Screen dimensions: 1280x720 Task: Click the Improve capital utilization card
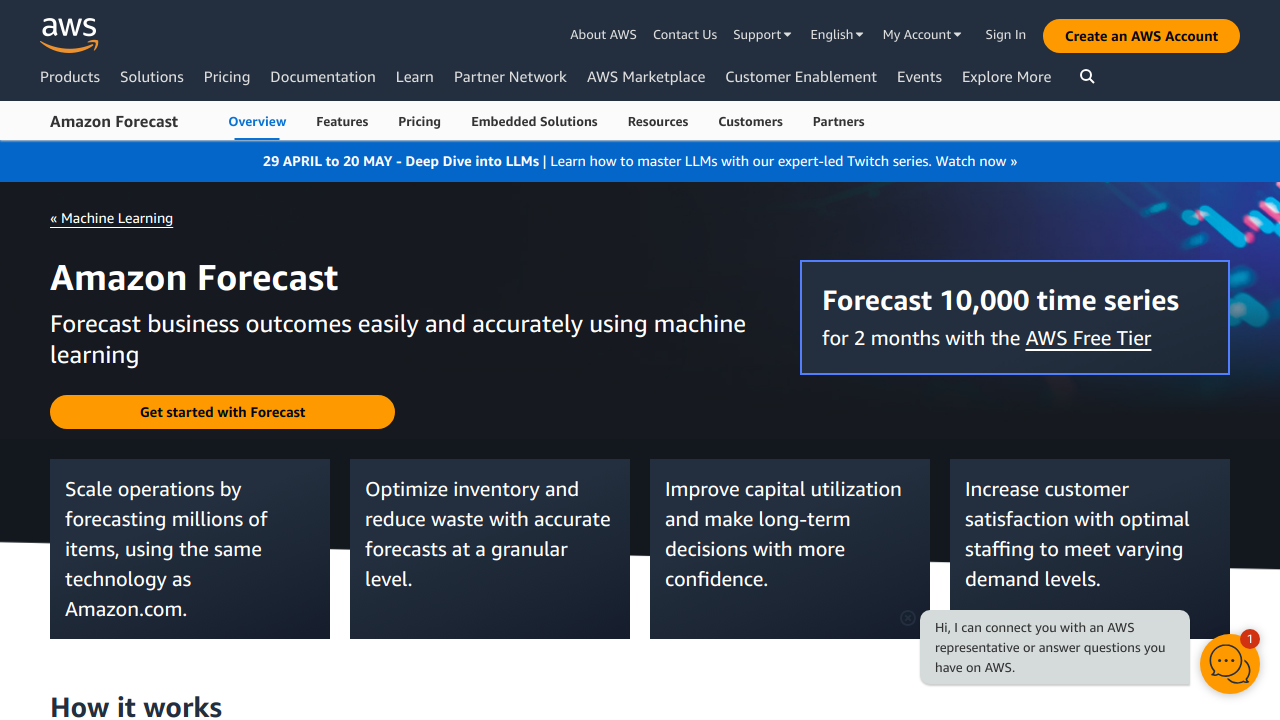tap(790, 549)
